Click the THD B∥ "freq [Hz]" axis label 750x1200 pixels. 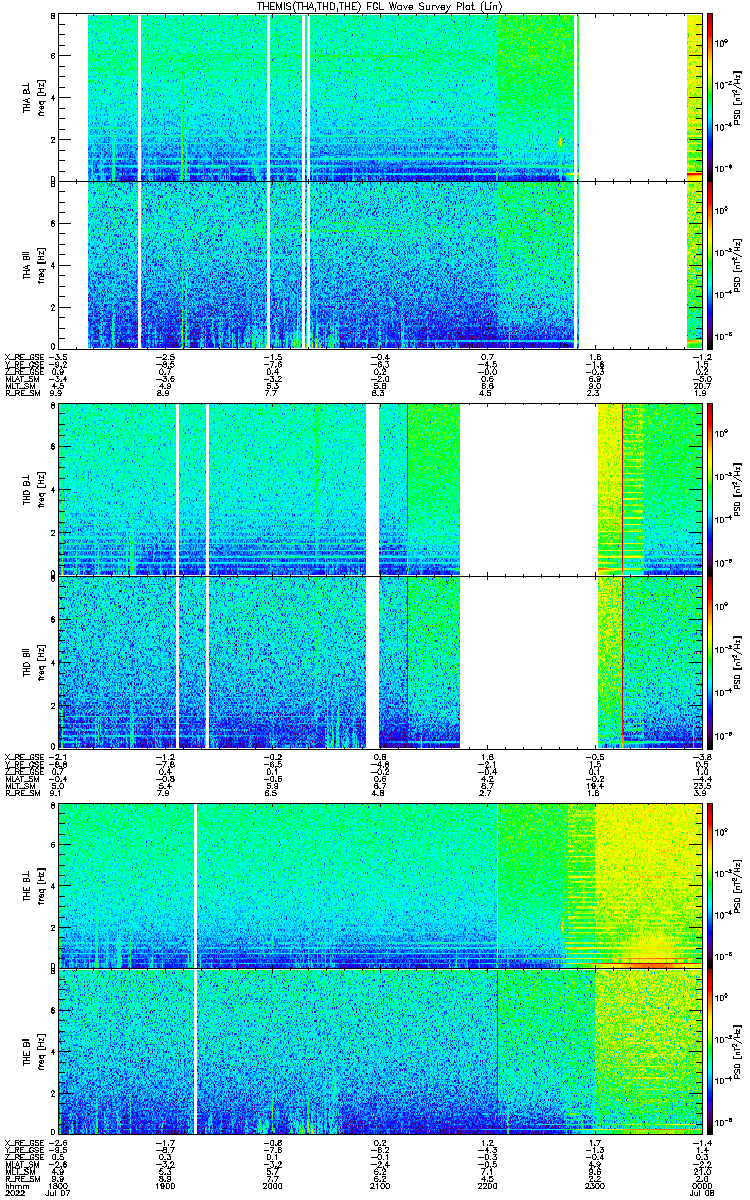click(43, 662)
